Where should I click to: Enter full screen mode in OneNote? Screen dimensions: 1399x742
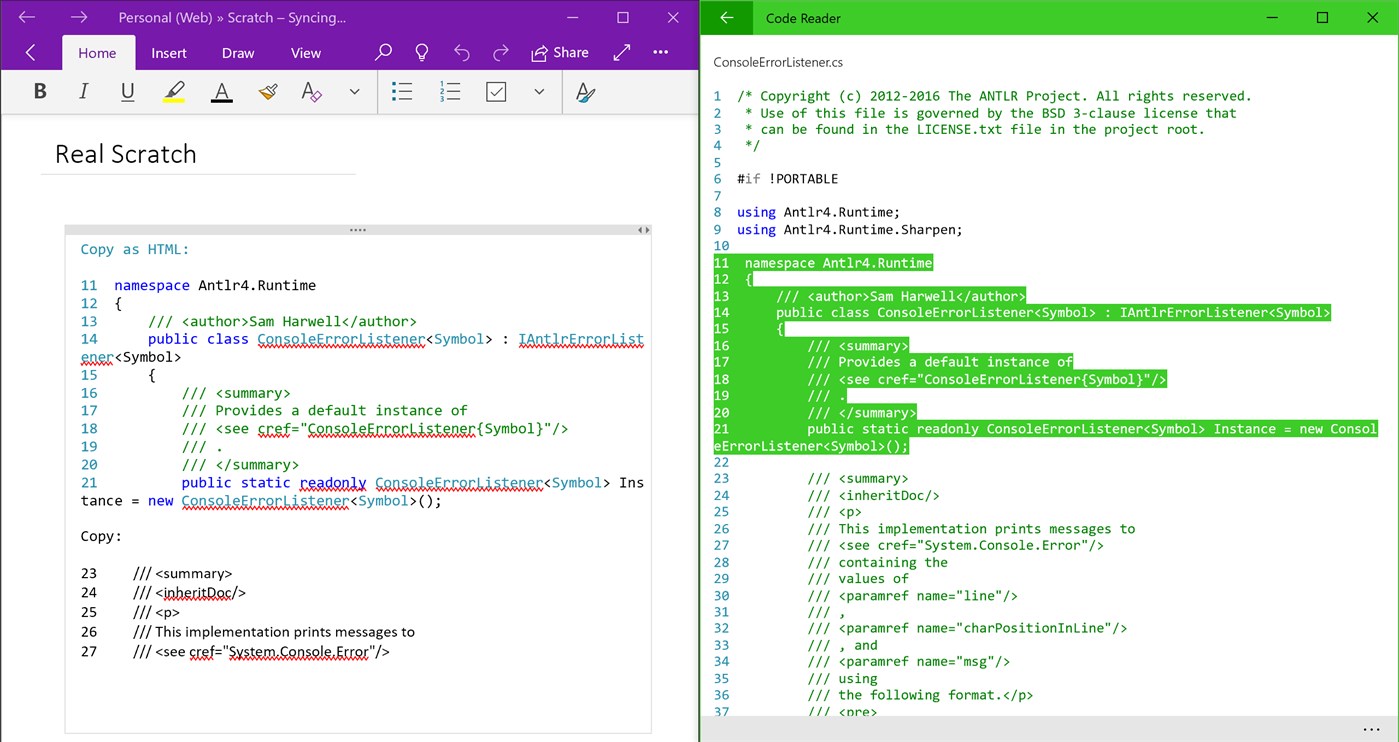(x=622, y=52)
